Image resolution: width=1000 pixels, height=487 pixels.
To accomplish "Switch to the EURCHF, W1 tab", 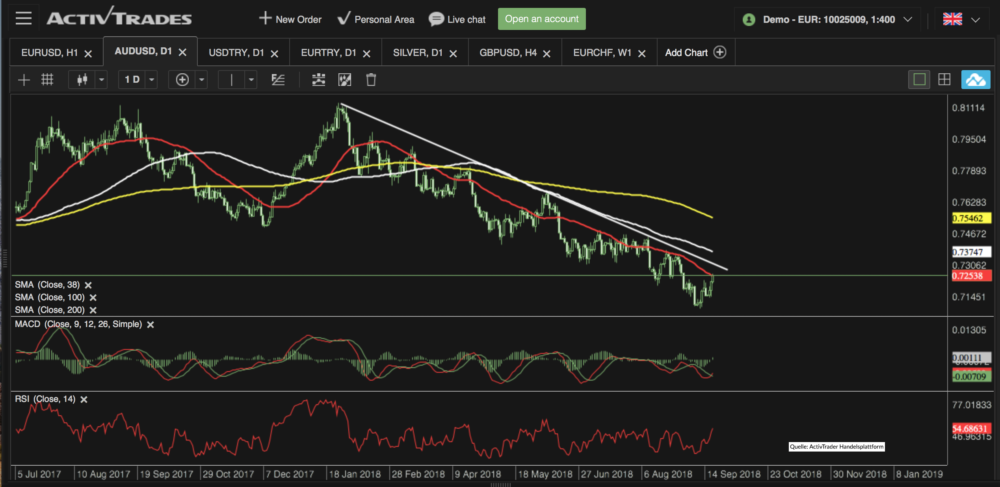I will click(602, 53).
